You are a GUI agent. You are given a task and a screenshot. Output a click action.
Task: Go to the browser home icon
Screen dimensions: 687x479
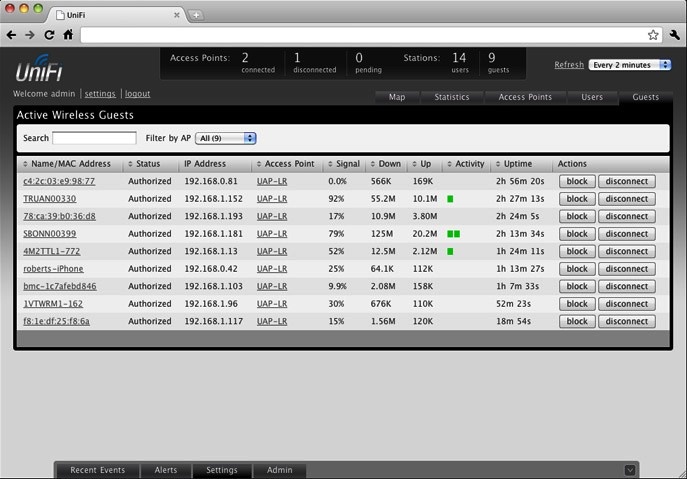coord(68,35)
